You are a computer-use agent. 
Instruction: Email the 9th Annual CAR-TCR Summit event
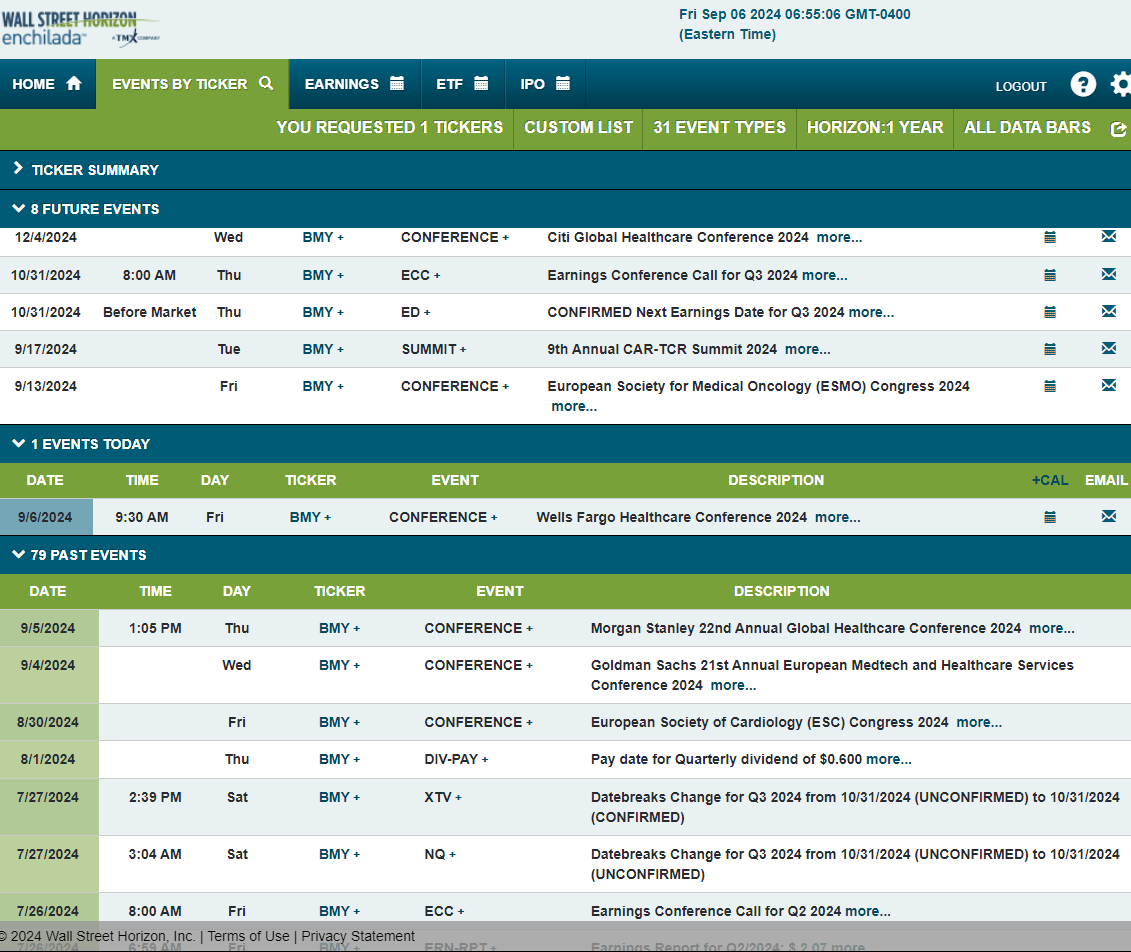pyautogui.click(x=1109, y=348)
